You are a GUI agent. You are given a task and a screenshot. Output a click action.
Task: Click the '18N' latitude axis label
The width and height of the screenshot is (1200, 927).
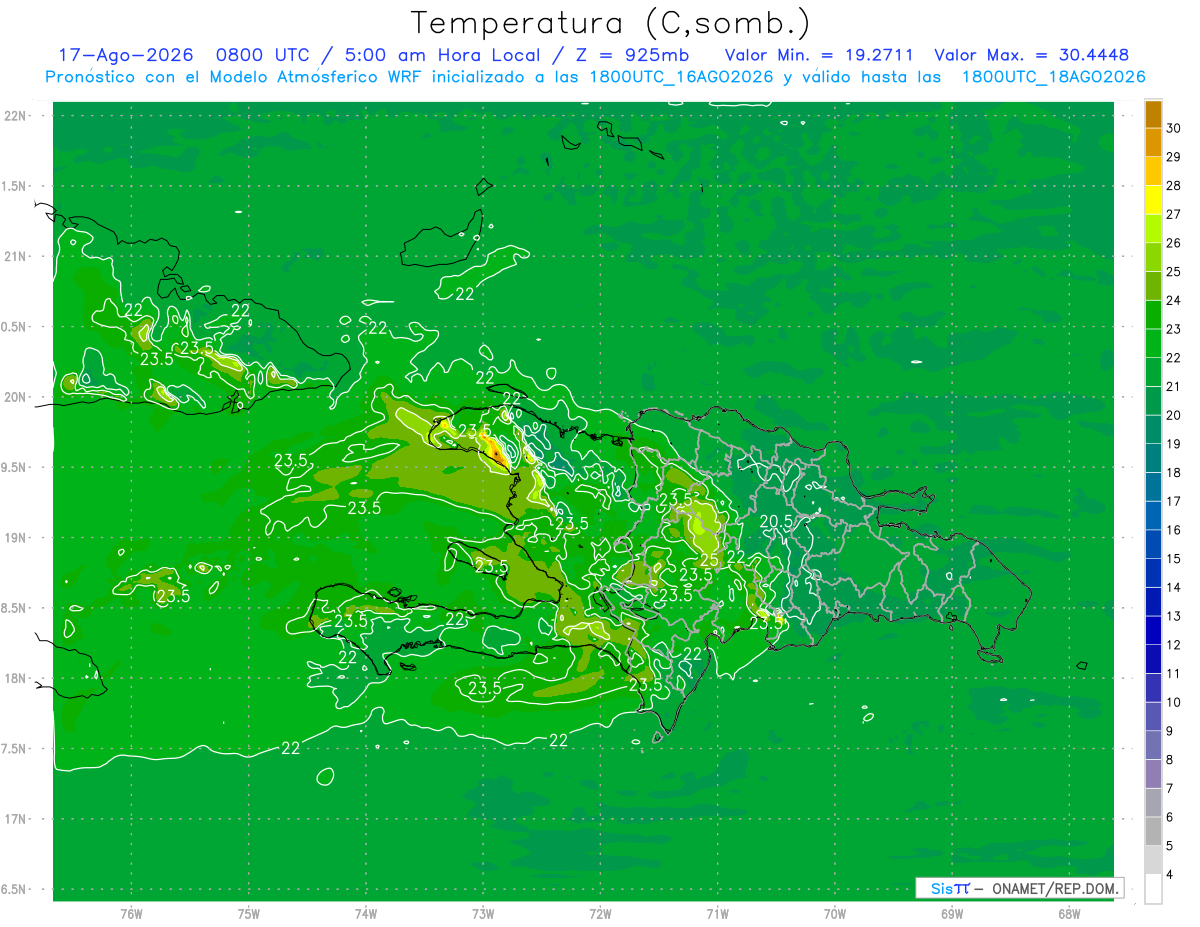(14, 678)
